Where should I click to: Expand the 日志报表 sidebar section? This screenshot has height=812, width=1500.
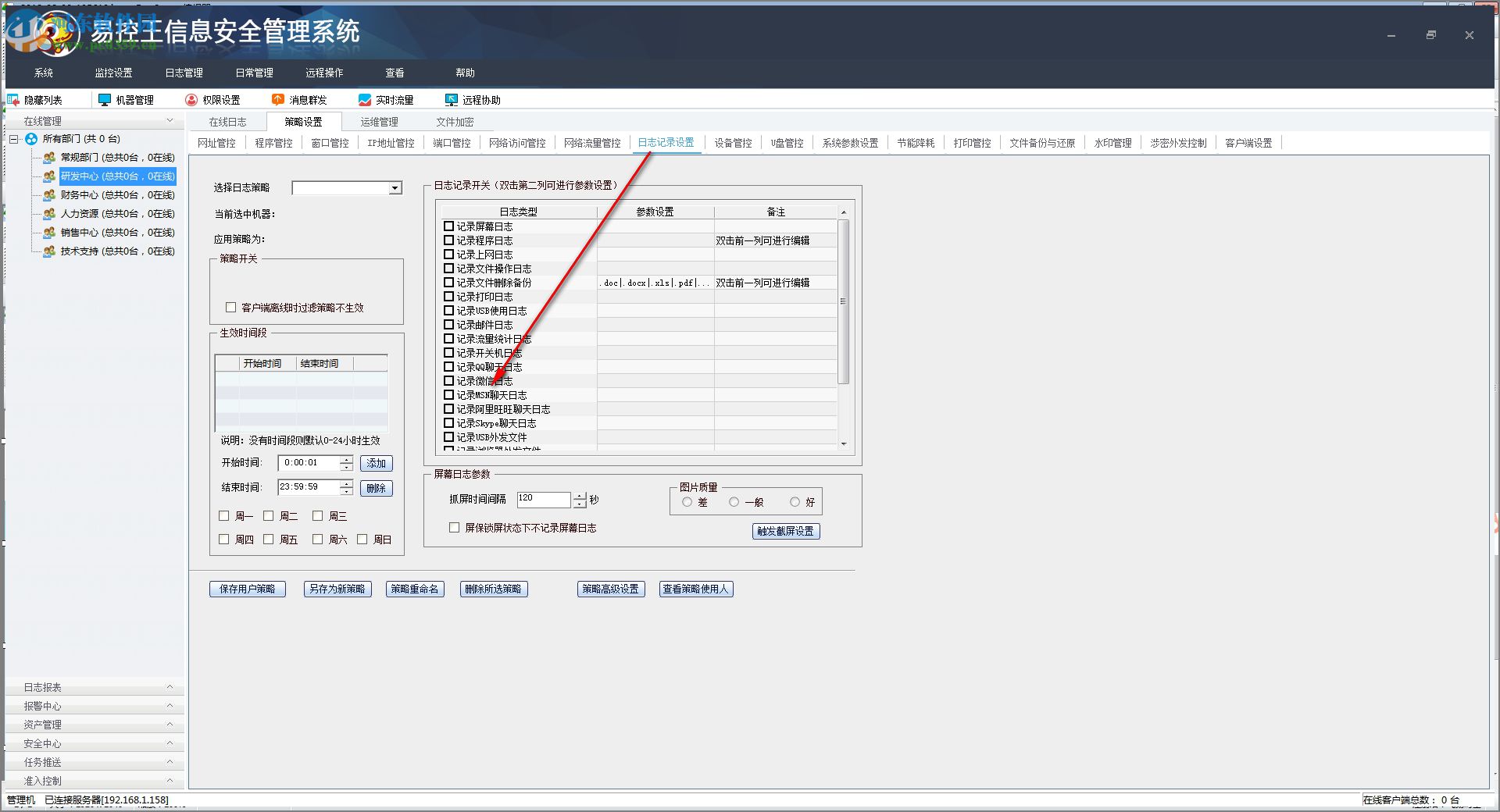(94, 687)
